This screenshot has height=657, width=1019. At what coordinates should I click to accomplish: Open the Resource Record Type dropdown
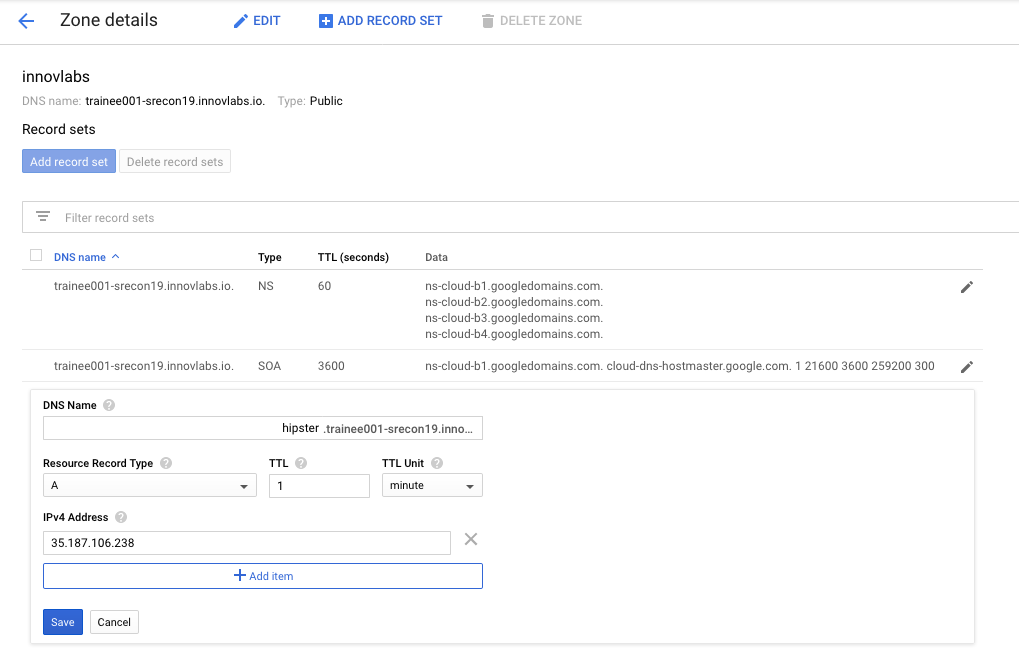click(149, 486)
